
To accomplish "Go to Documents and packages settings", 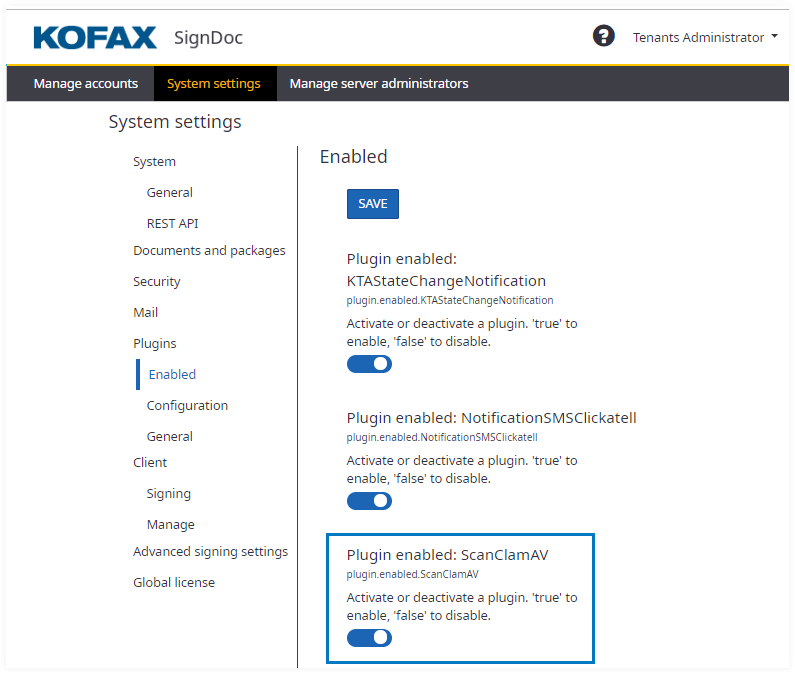I will pos(209,250).
